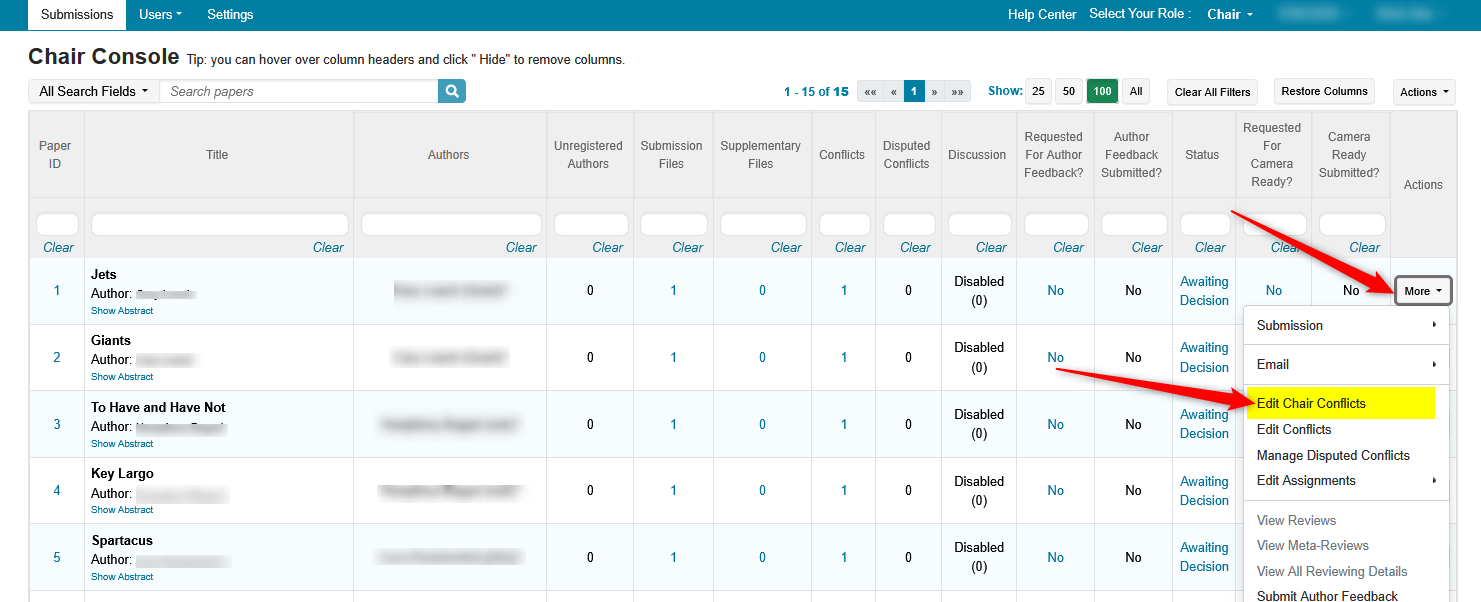
Task: Show 50 papers per page
Action: click(x=1069, y=91)
